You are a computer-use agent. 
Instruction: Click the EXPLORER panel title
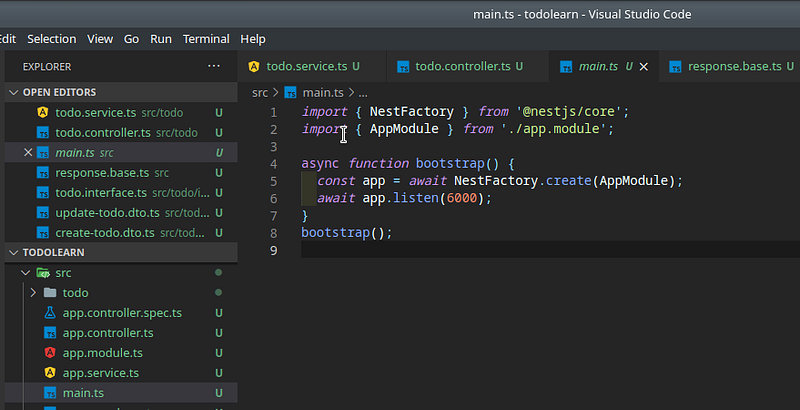coord(47,67)
